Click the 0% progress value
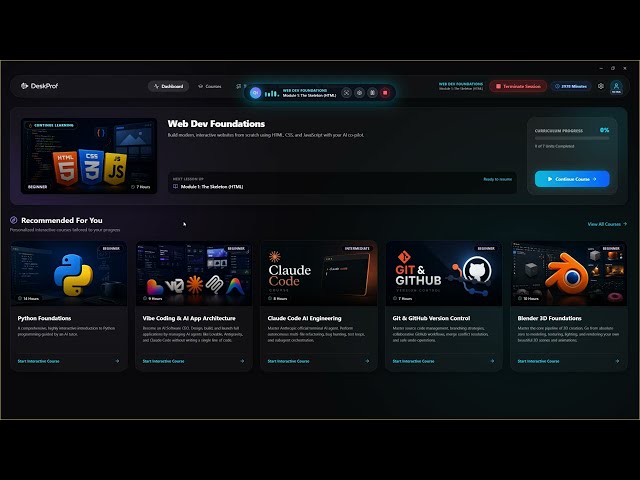The height and width of the screenshot is (480, 640). point(604,130)
